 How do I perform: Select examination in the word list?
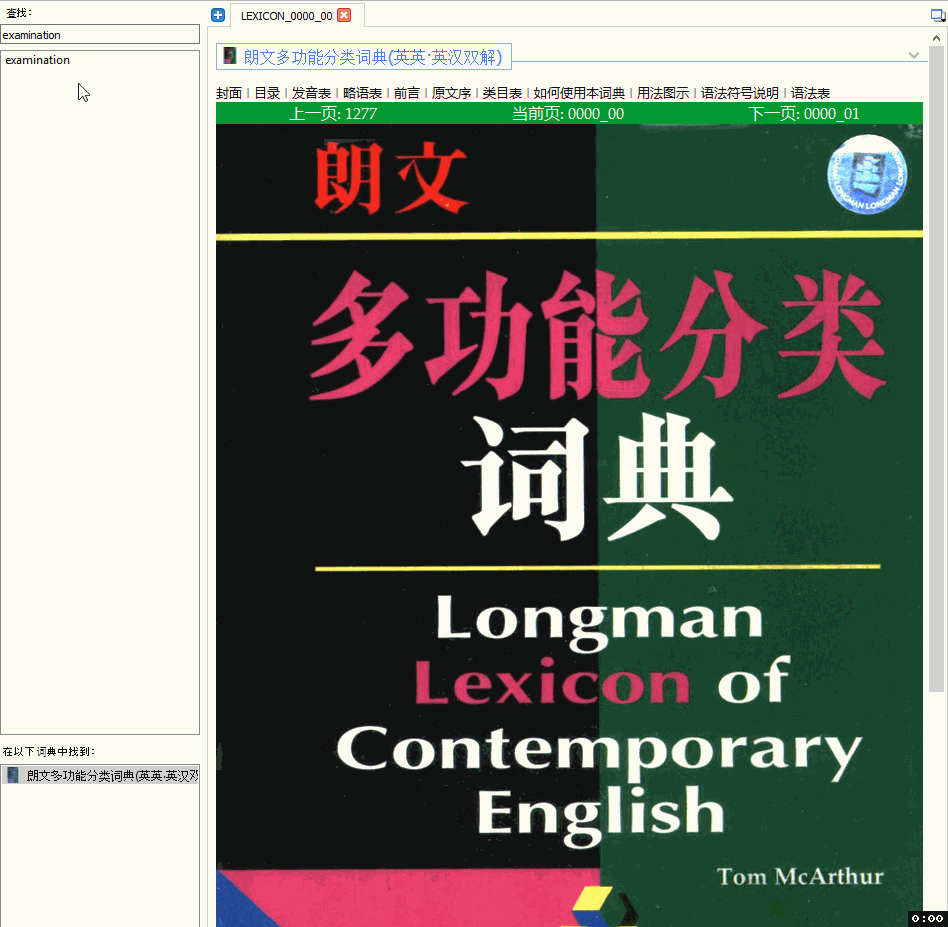pos(37,60)
